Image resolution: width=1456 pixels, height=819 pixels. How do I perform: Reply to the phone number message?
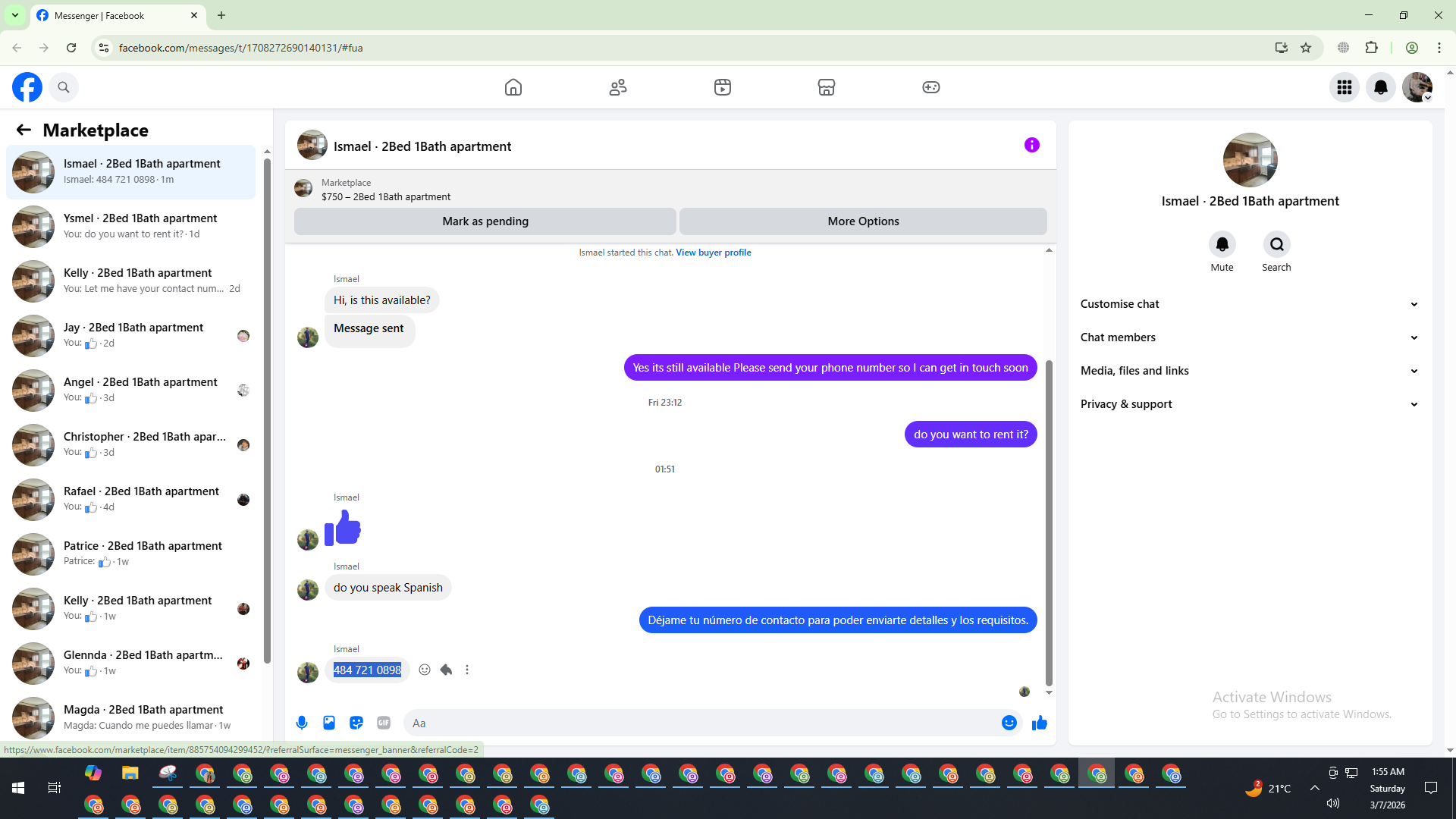446,670
